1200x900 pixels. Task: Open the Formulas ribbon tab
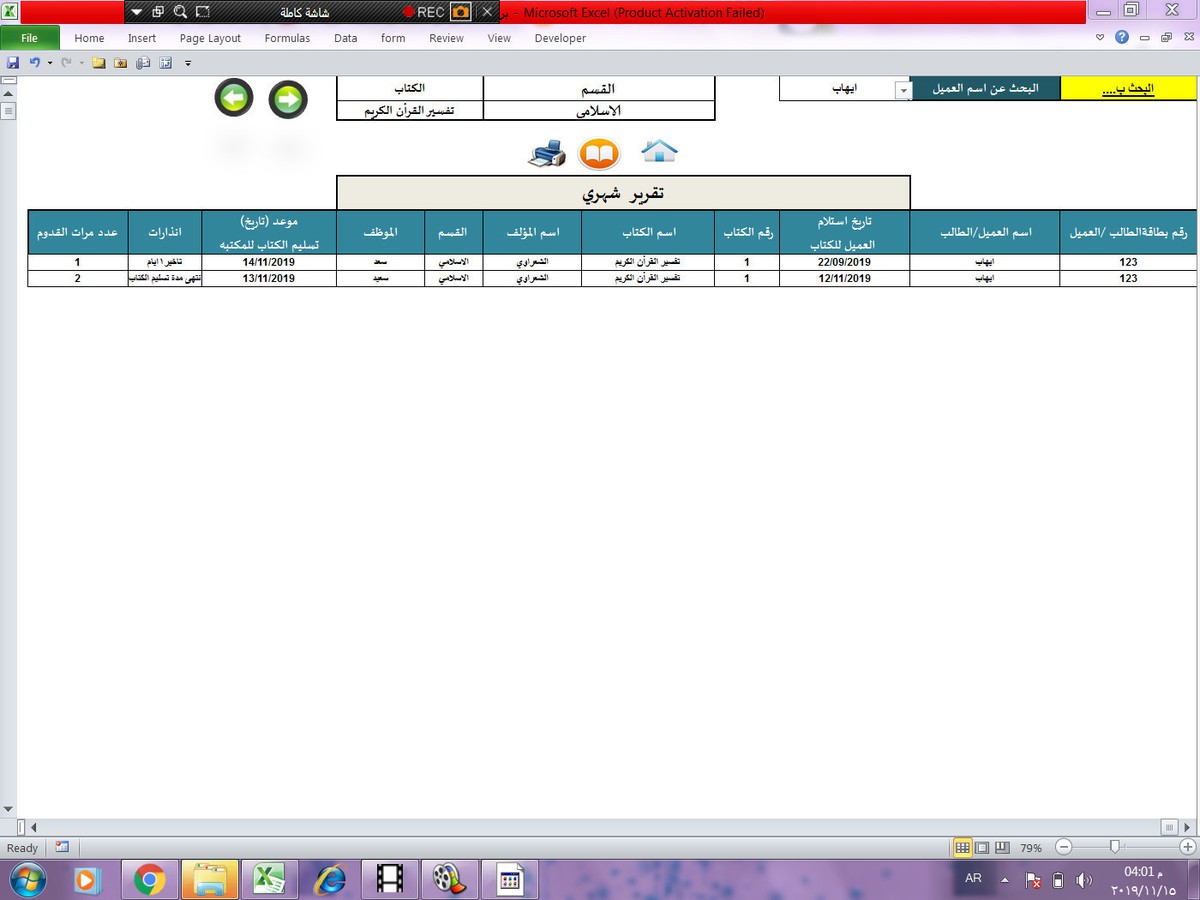coord(287,38)
